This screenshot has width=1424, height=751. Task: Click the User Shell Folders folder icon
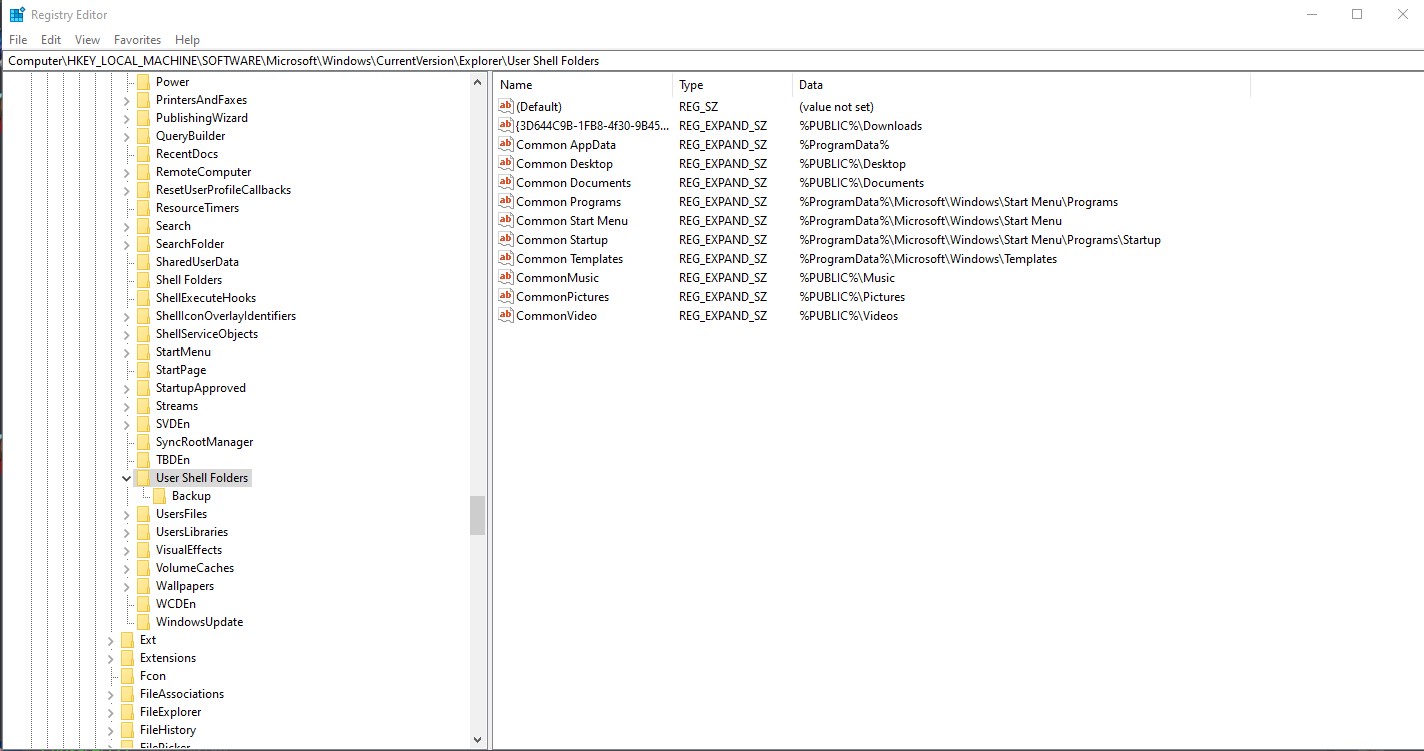143,478
